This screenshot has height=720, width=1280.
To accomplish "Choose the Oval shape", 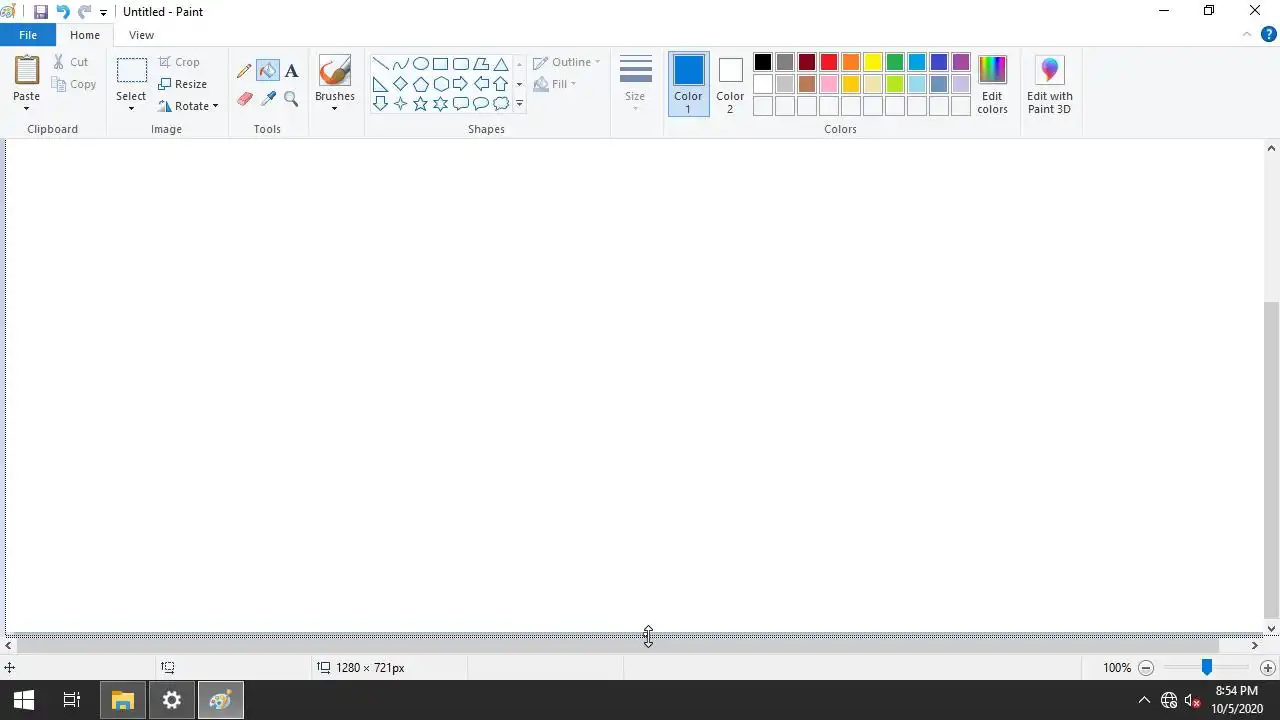I will pos(420,64).
